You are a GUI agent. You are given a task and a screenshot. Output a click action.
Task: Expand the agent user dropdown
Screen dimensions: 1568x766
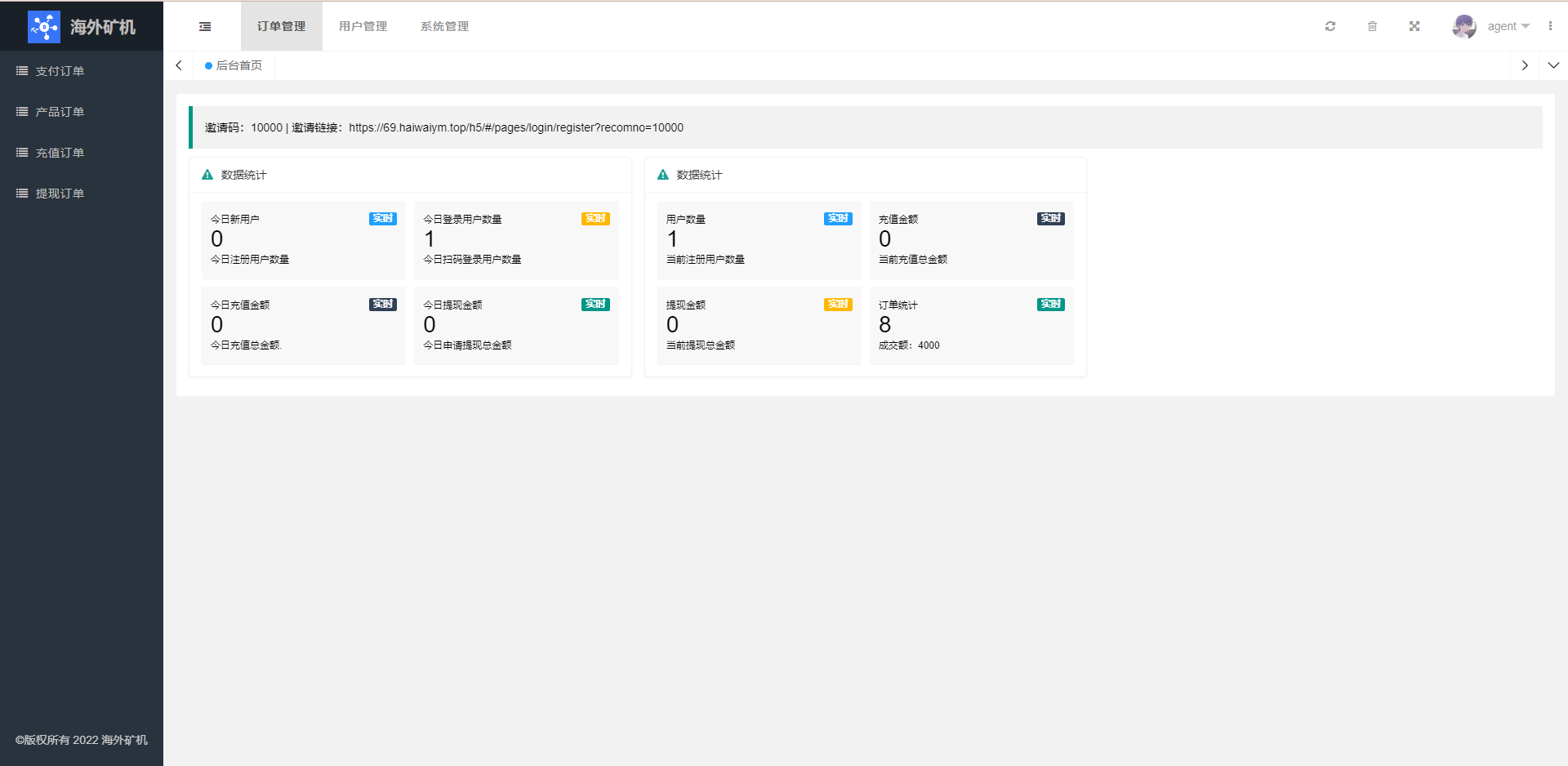click(x=1508, y=26)
